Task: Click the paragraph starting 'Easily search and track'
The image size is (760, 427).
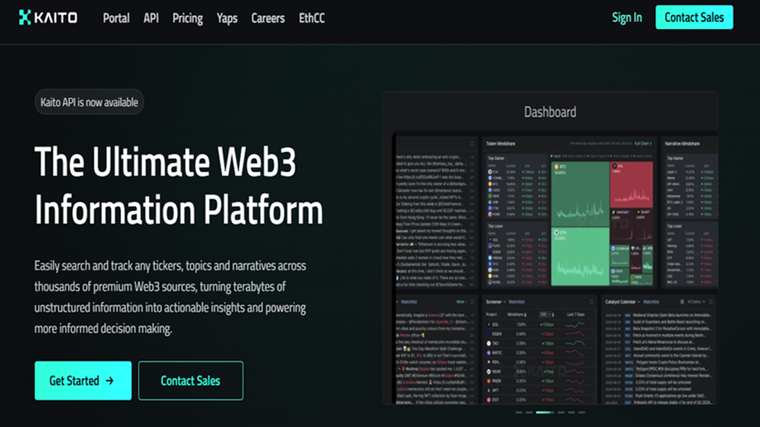Action: pyautogui.click(x=170, y=297)
